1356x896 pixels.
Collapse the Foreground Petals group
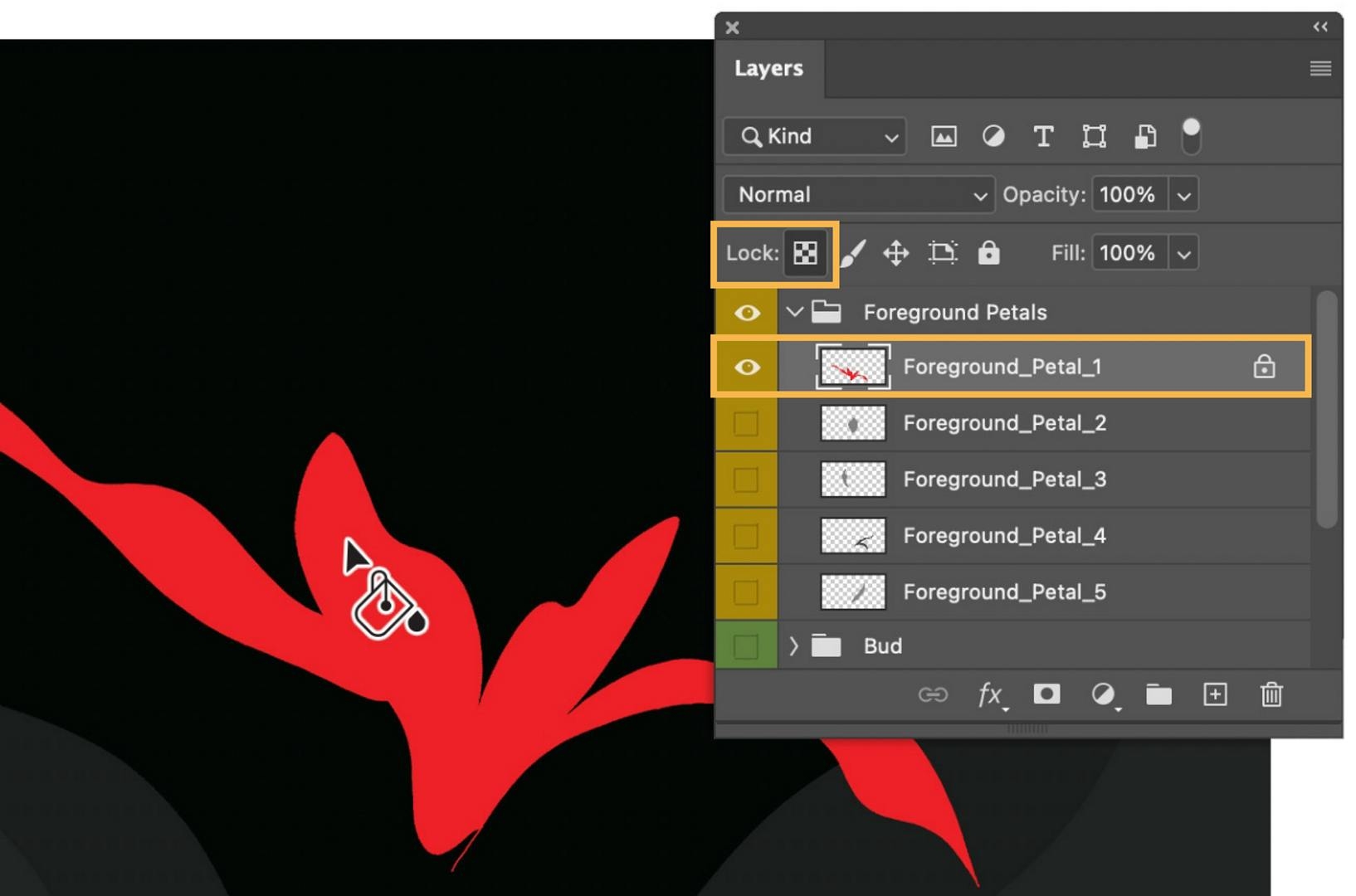[794, 313]
